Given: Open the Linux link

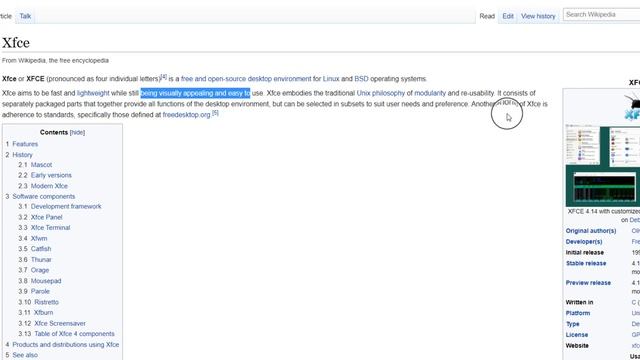Looking at the screenshot, I should (331, 79).
